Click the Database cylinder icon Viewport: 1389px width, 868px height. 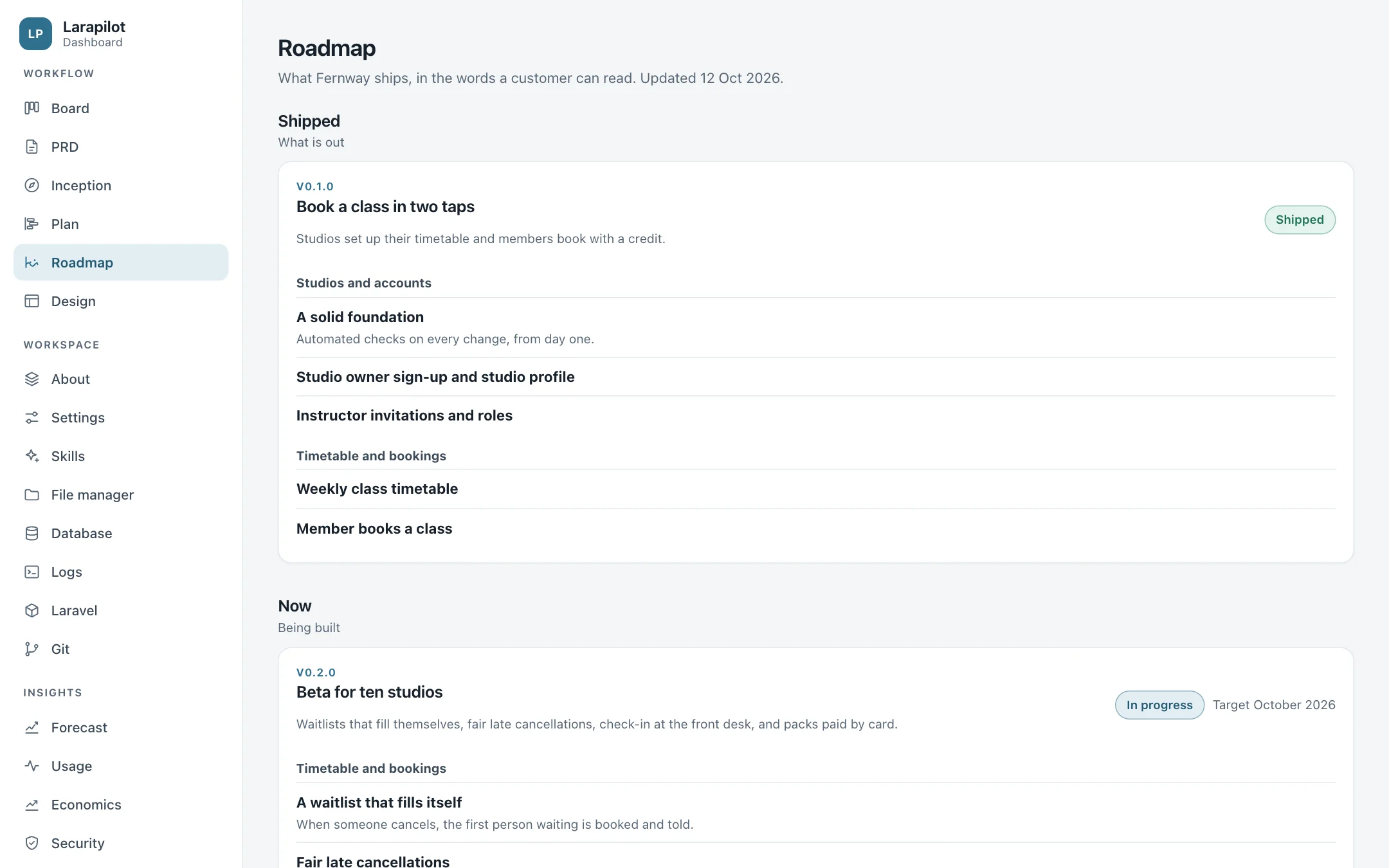(x=32, y=533)
